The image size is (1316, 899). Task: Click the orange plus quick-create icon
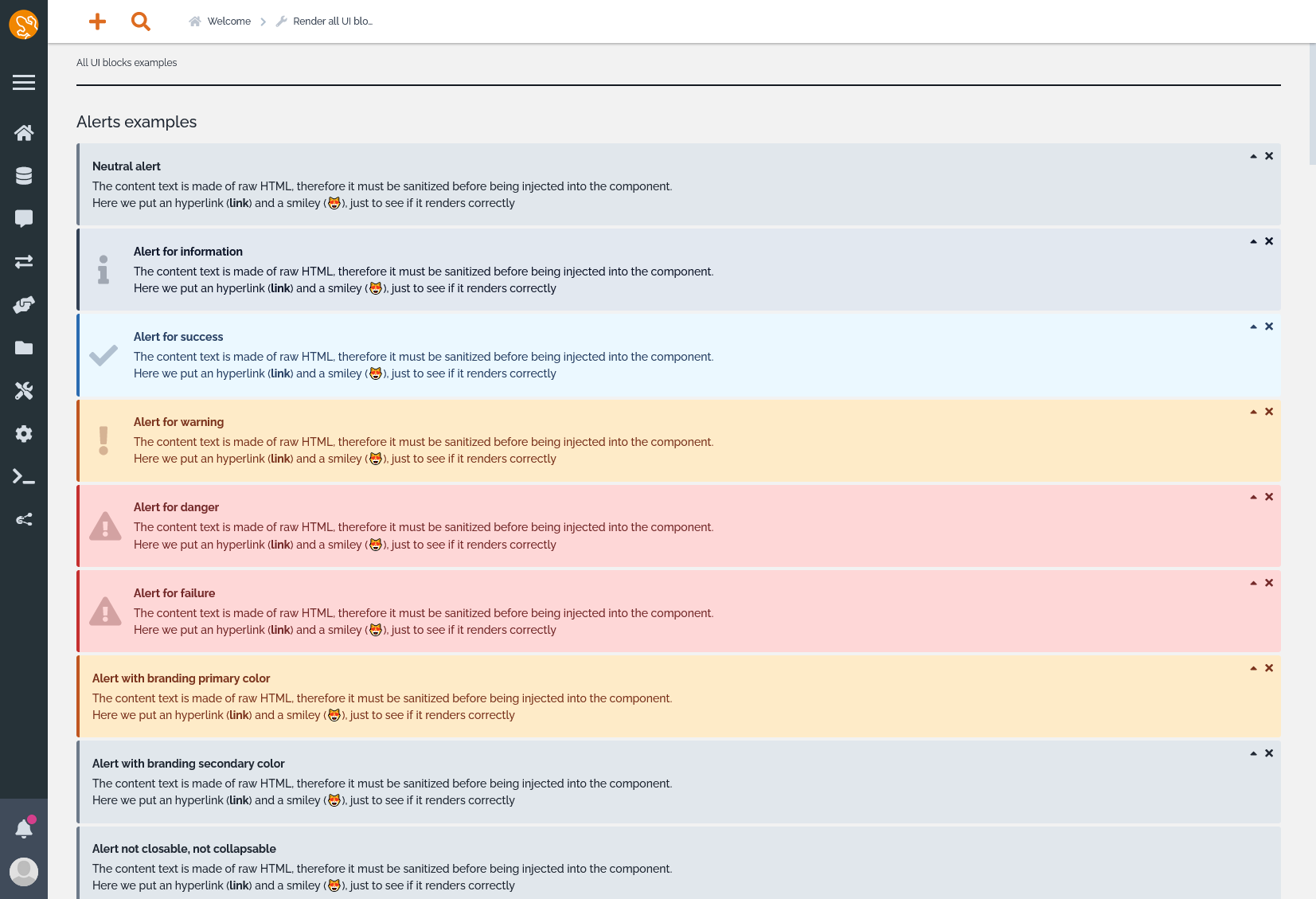click(x=97, y=21)
